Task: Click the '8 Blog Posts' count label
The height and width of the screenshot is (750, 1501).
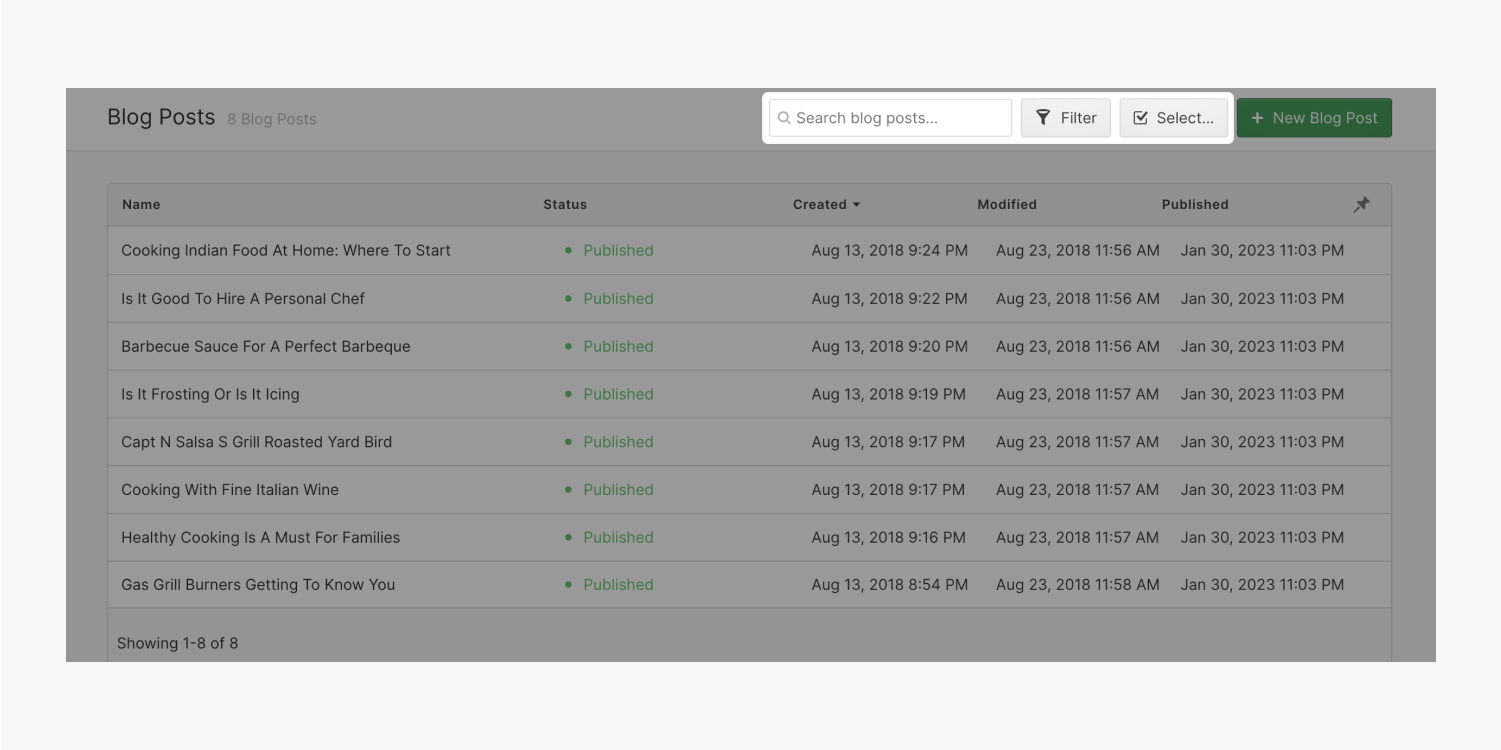Action: coord(272,119)
